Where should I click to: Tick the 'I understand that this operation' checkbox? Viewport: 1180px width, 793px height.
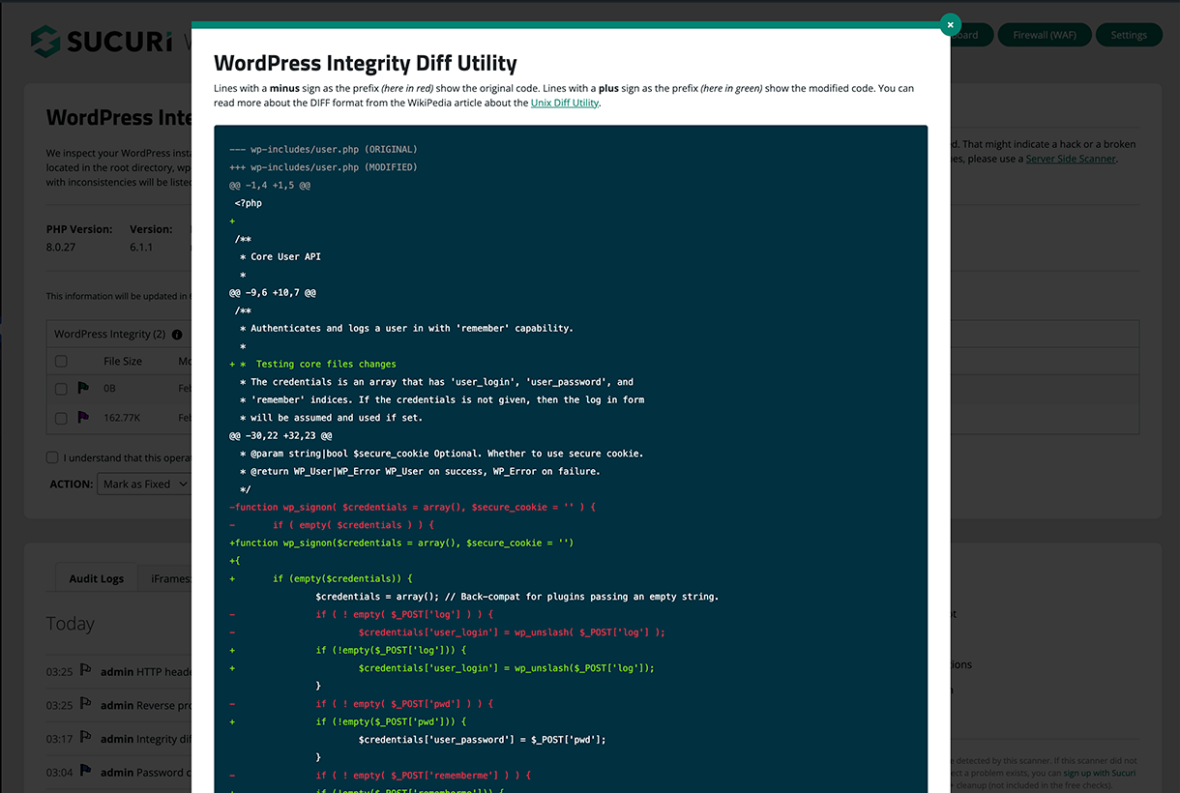point(52,457)
